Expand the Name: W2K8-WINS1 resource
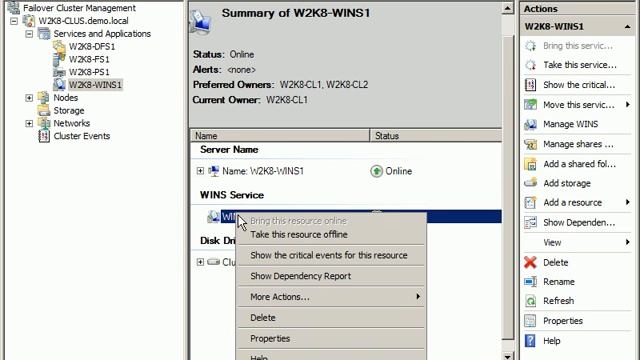 point(200,171)
